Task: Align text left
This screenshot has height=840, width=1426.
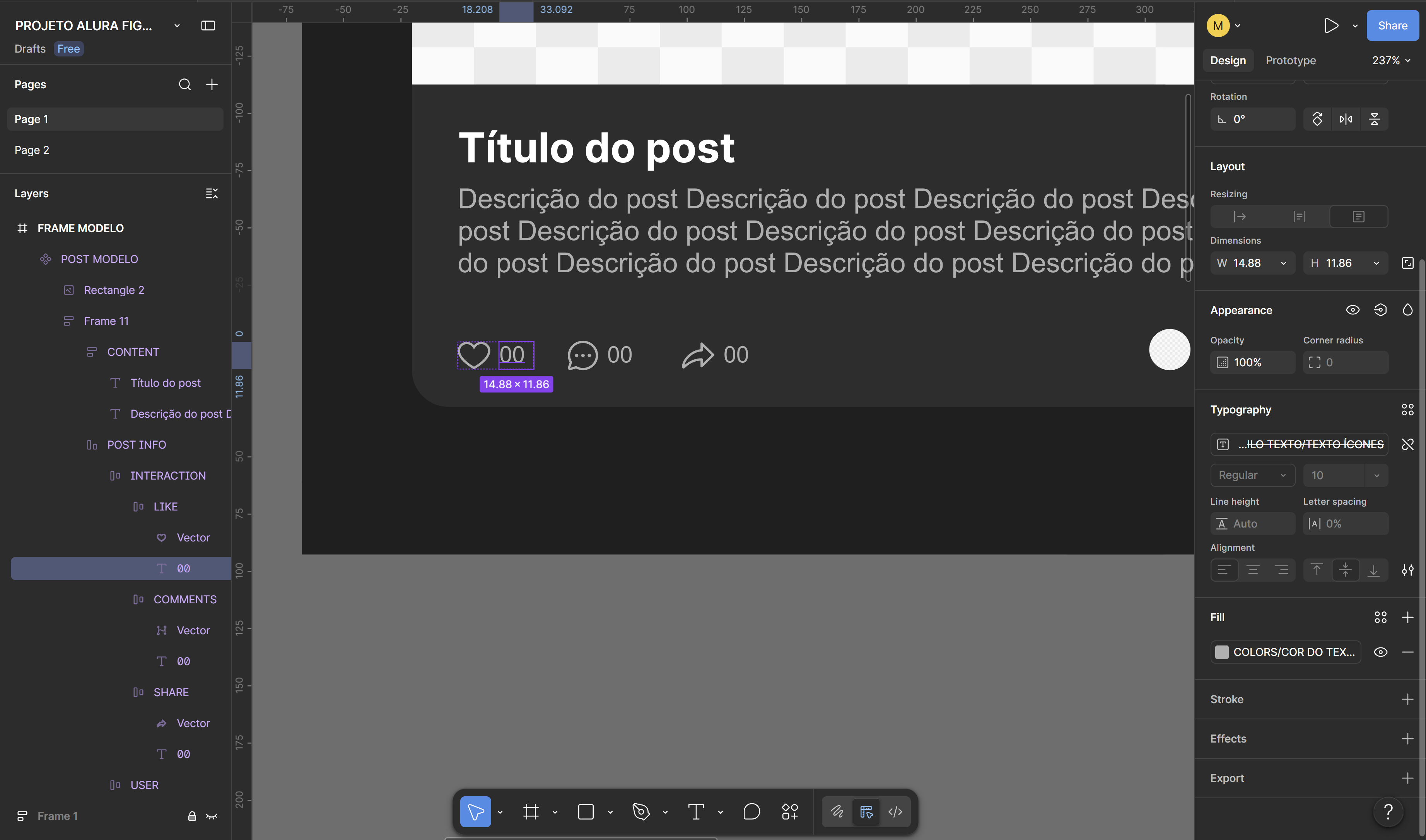Action: 1224,570
